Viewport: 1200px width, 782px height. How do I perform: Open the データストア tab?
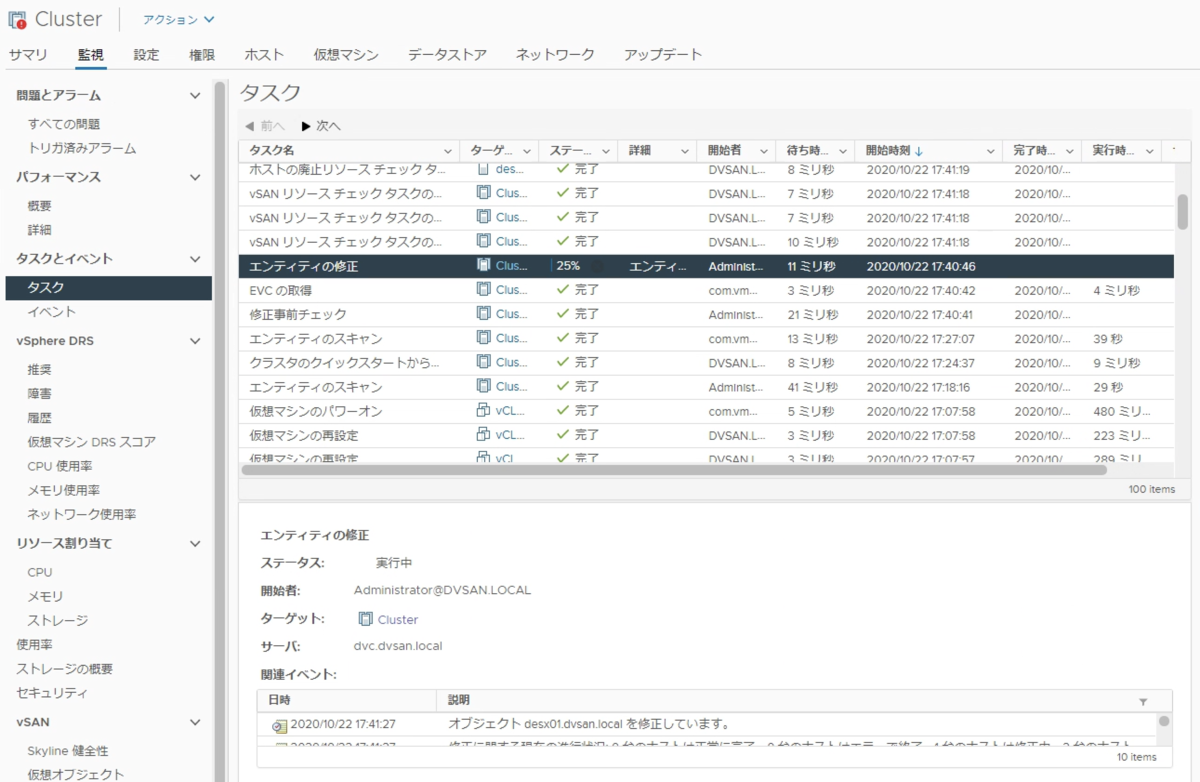447,55
